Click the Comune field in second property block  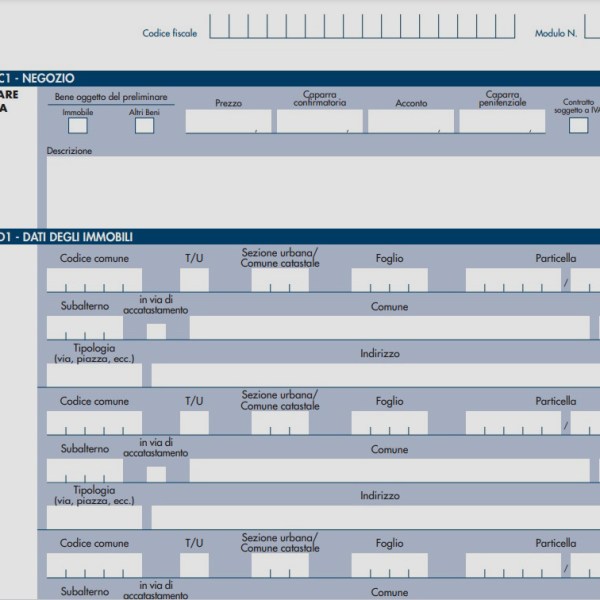[390, 470]
